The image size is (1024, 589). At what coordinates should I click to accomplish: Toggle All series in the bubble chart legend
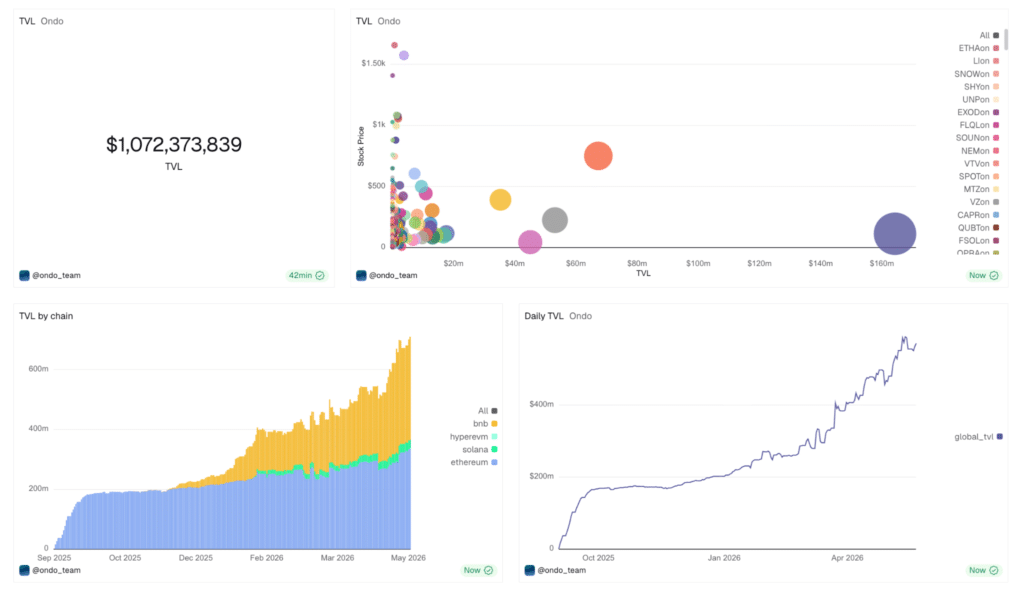pos(989,35)
